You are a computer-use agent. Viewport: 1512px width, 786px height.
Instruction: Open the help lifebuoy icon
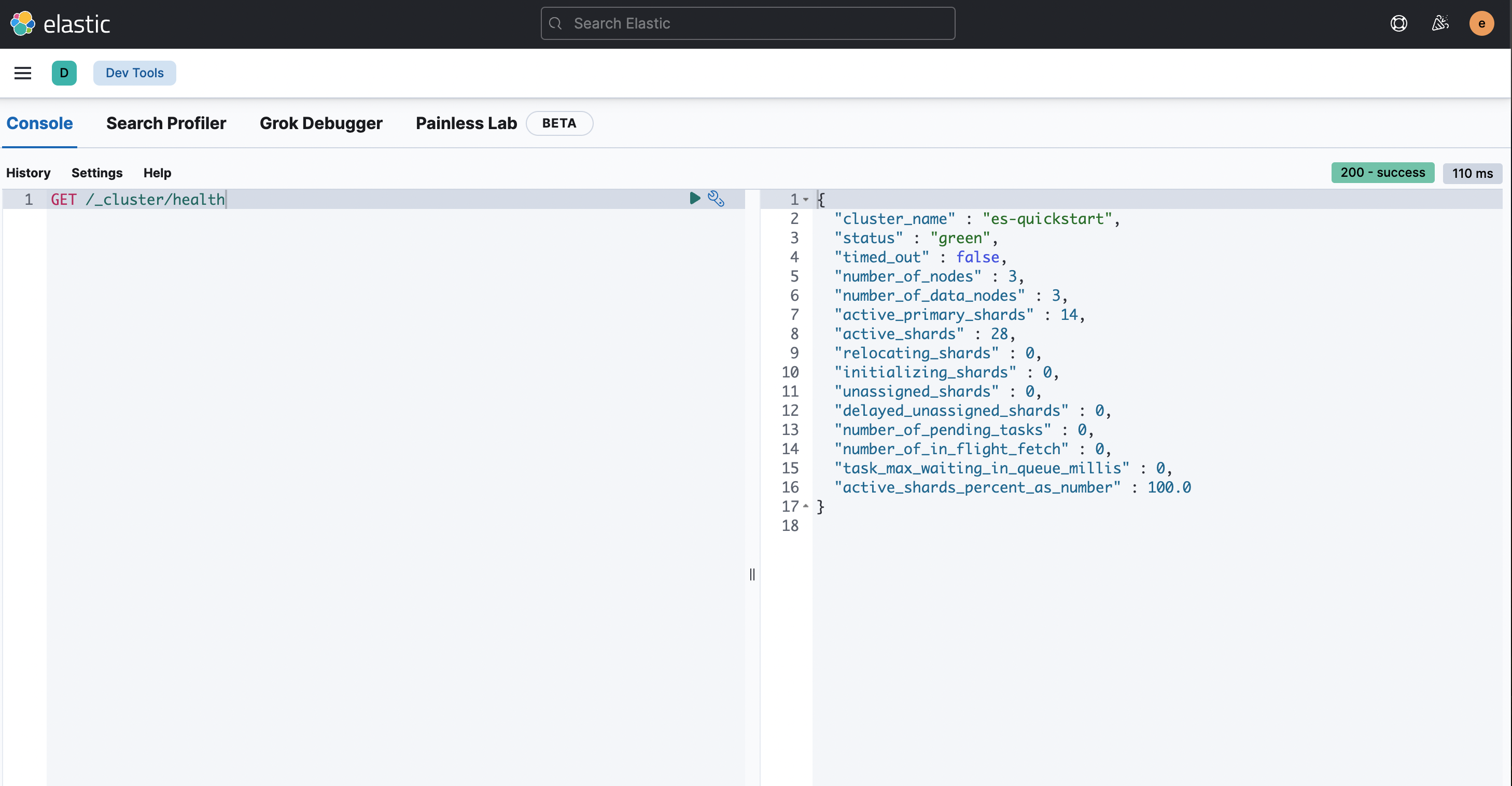(x=1399, y=23)
